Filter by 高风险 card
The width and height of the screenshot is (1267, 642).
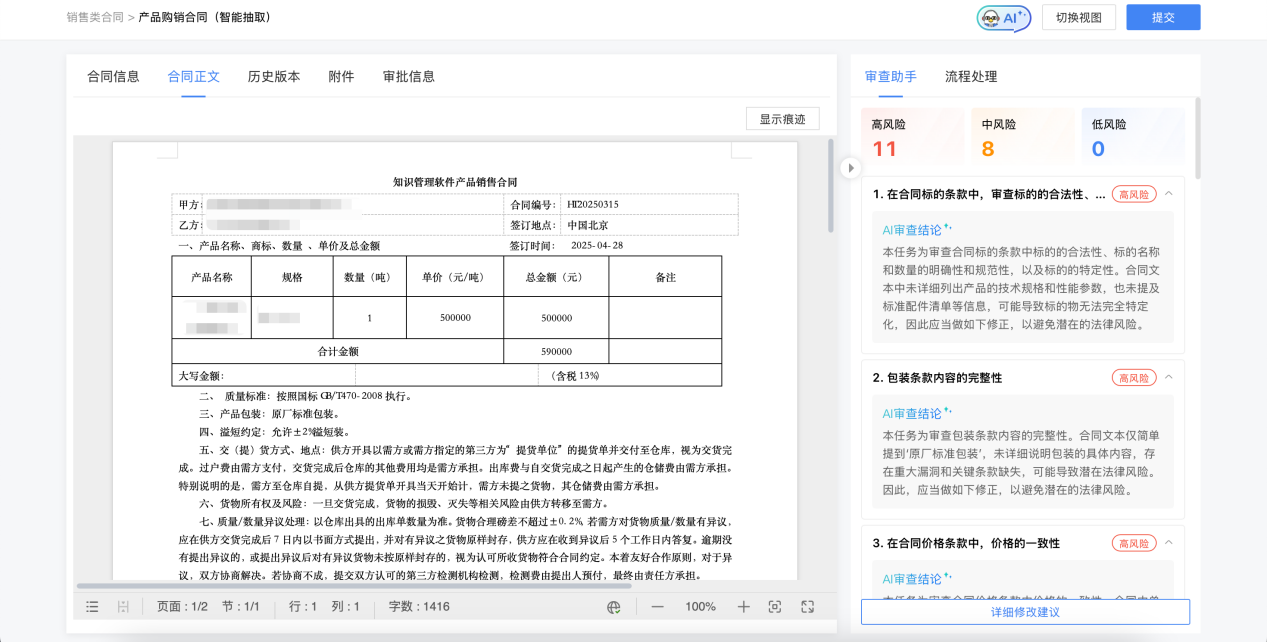tap(913, 136)
